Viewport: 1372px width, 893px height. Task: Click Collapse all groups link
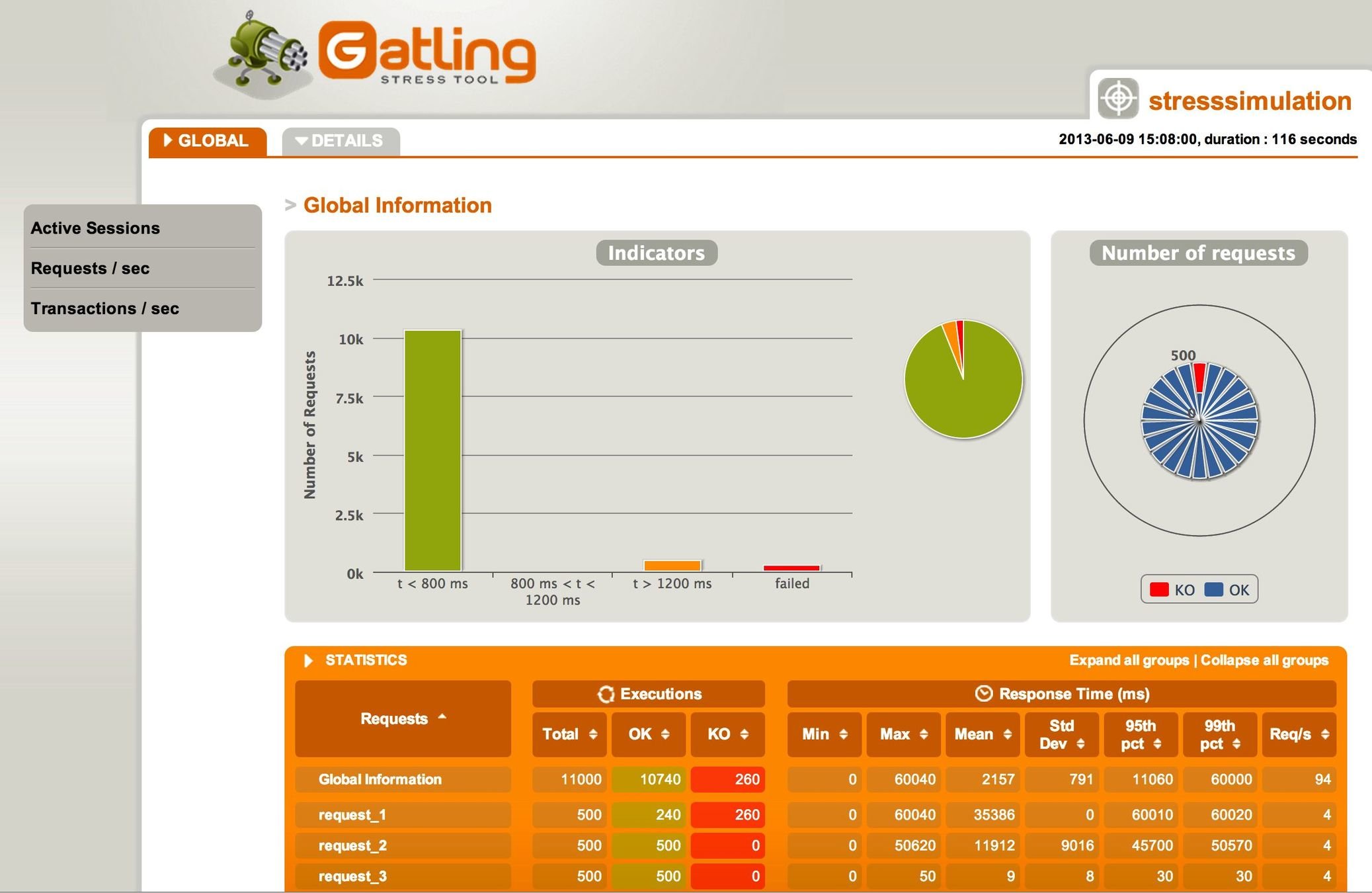(x=1264, y=660)
